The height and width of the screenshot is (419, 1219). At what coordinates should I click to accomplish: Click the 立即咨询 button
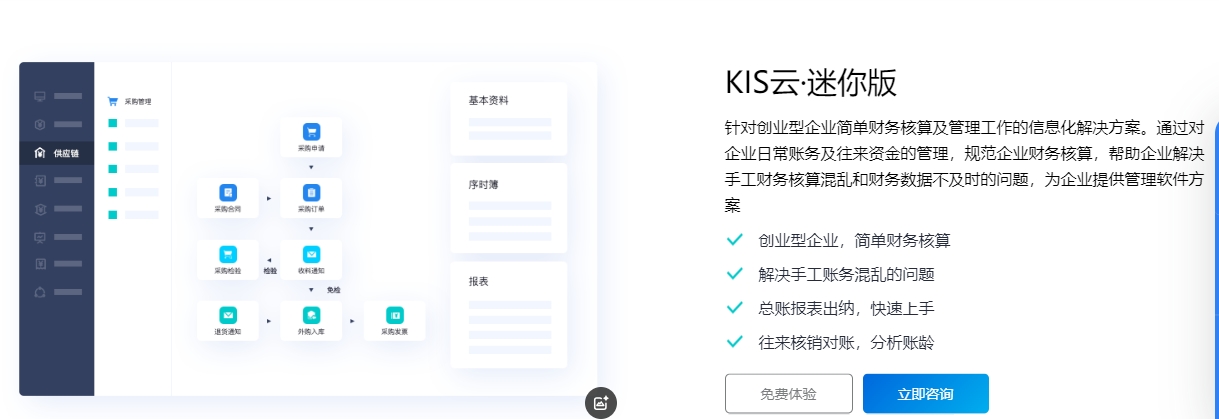pyautogui.click(x=925, y=394)
